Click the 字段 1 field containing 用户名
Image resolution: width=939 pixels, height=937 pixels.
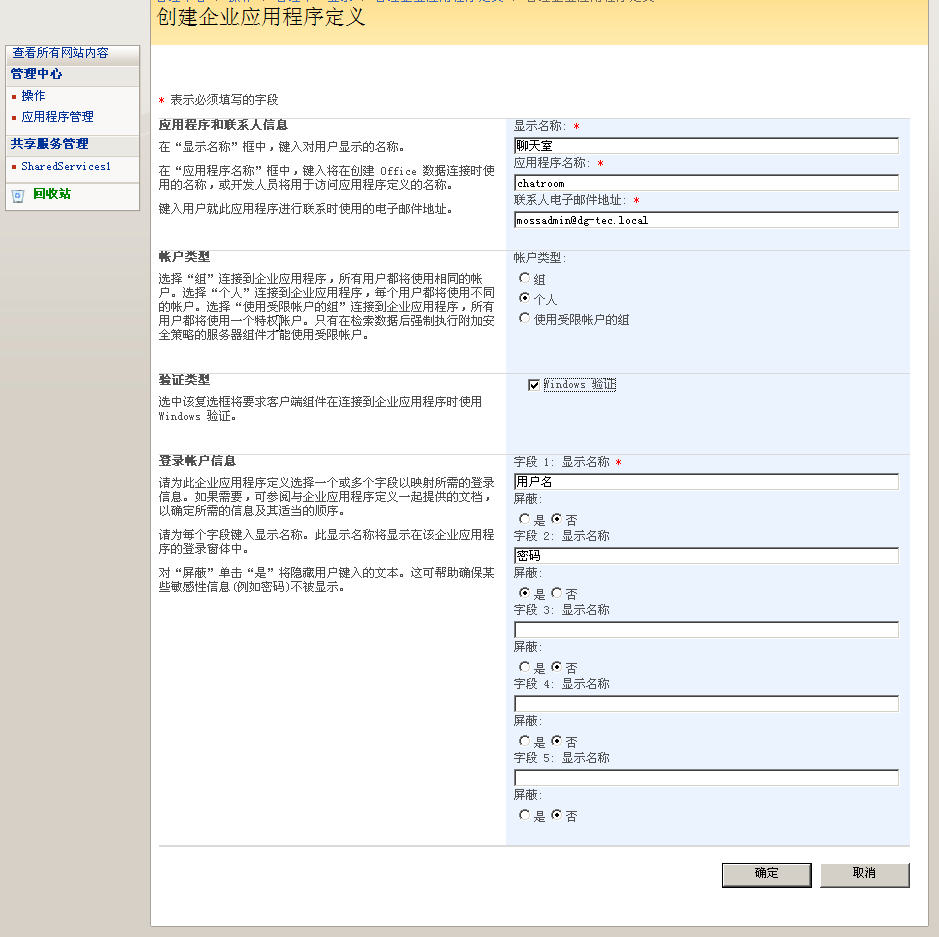tap(706, 481)
